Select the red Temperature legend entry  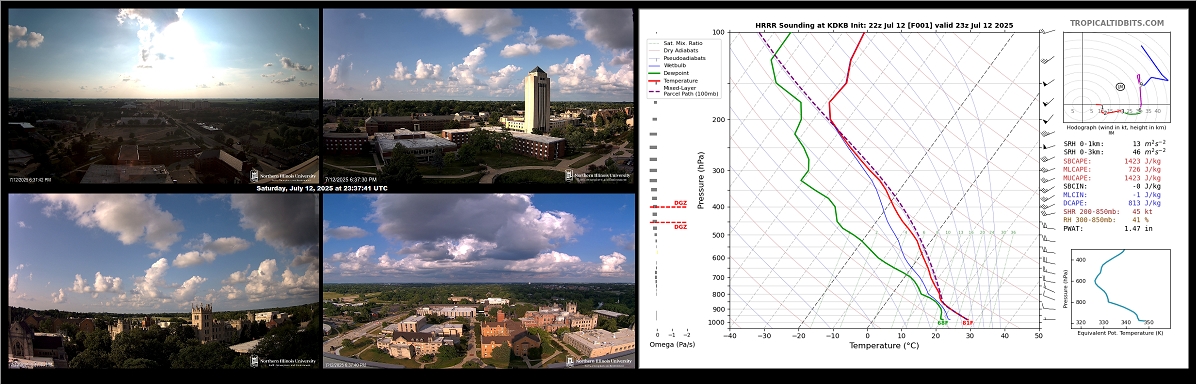[683, 80]
